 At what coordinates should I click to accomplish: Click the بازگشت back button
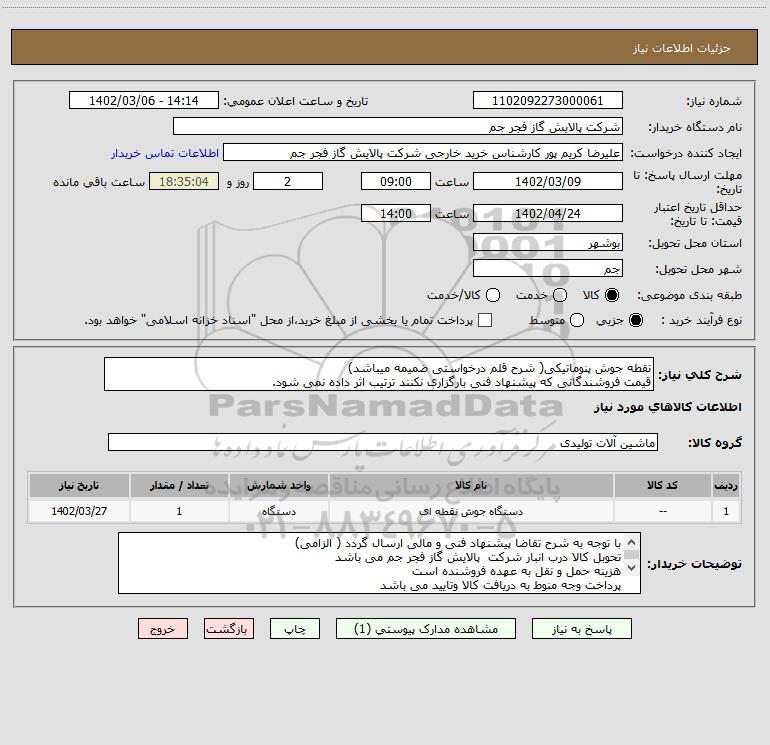coord(229,629)
